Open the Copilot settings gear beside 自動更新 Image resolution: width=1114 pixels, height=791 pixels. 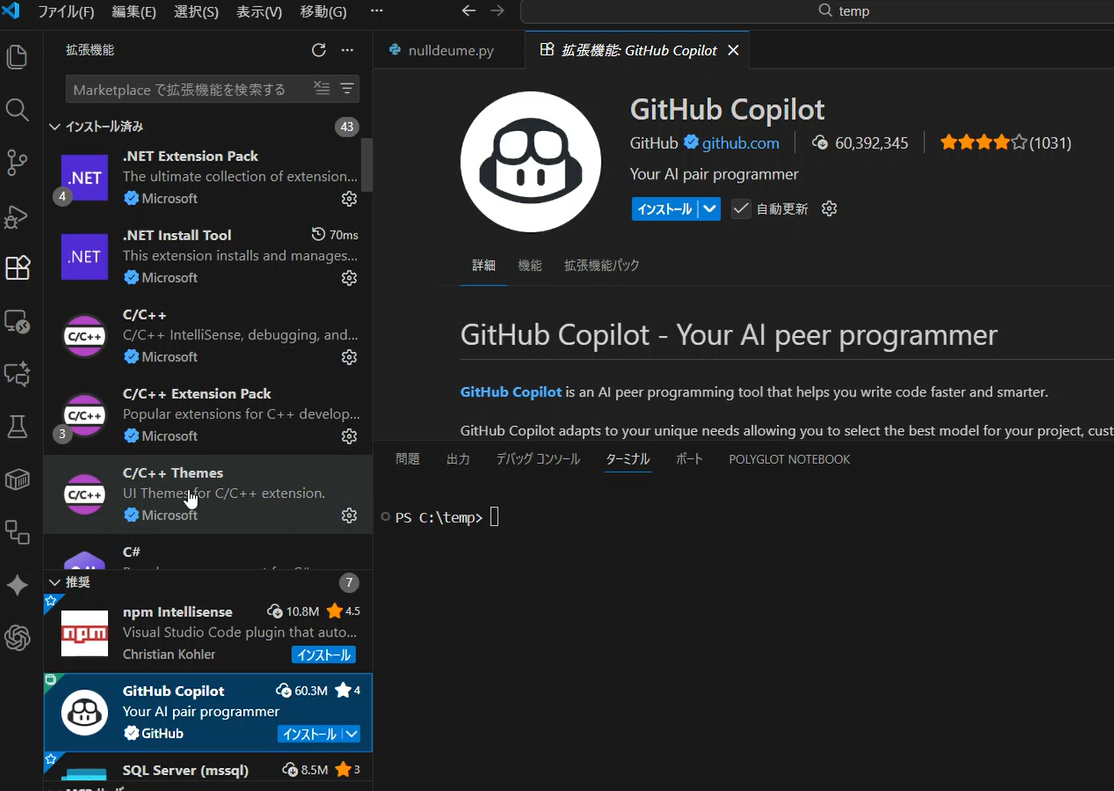[828, 208]
